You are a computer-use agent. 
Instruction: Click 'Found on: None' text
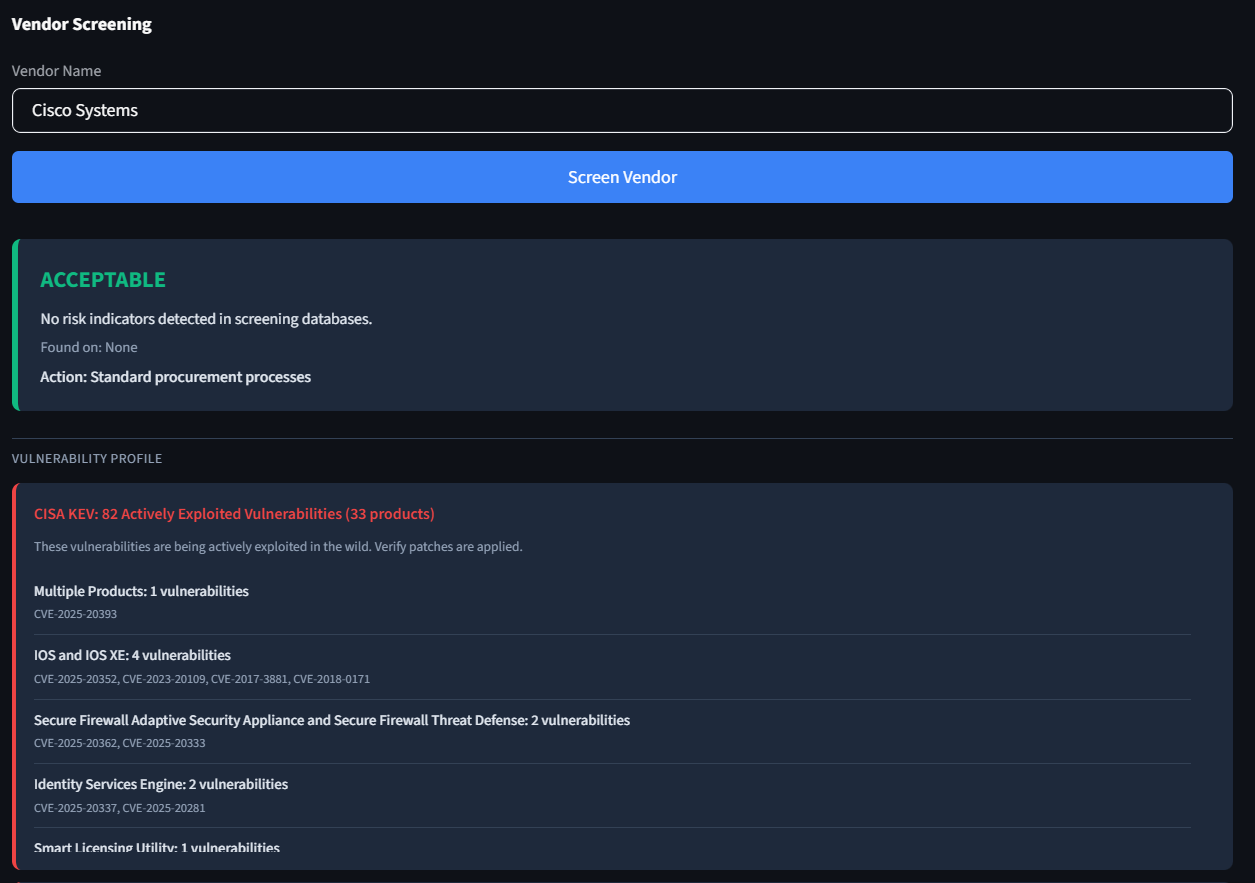click(x=89, y=347)
